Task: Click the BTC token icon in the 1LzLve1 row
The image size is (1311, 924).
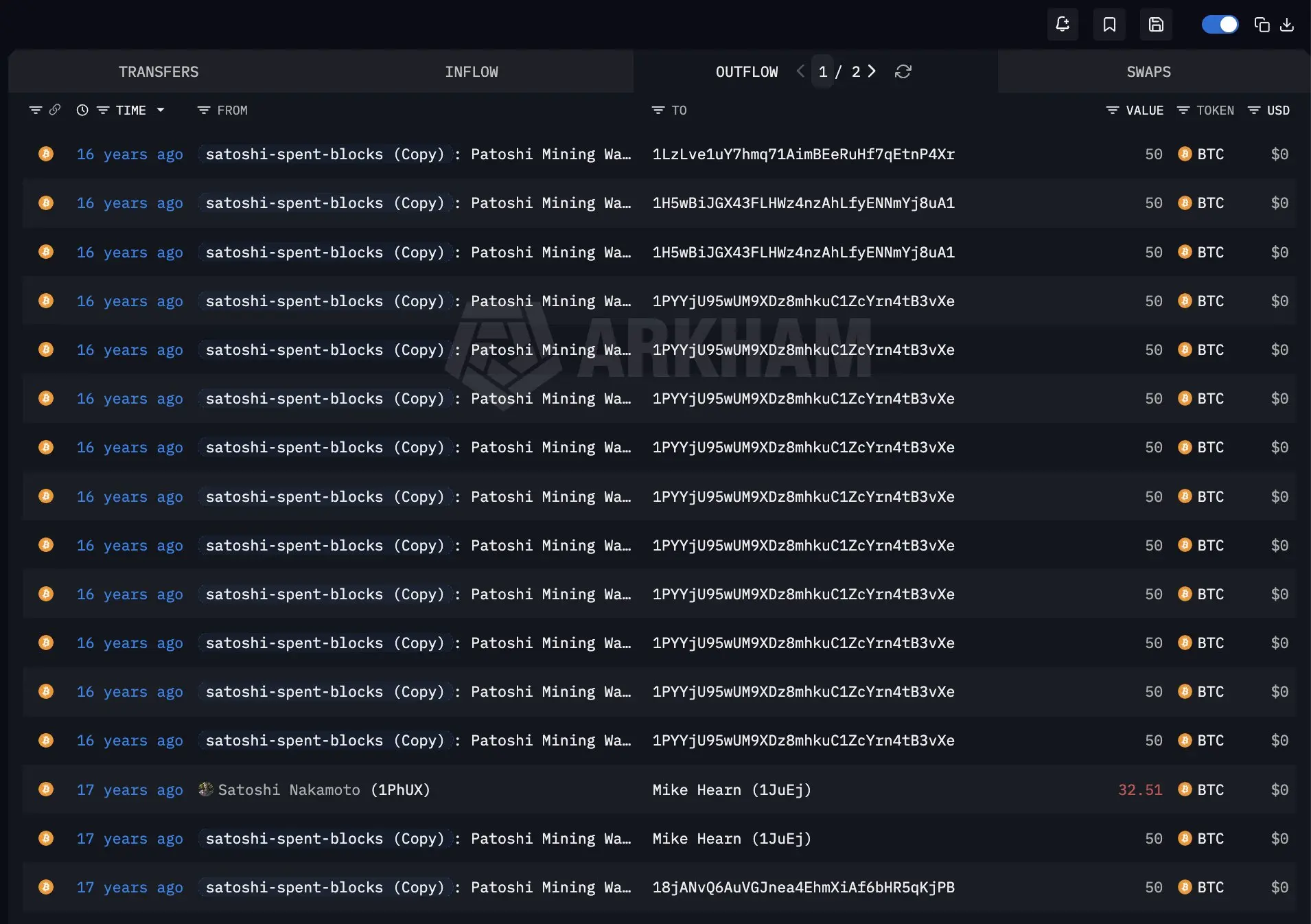Action: 1185,154
